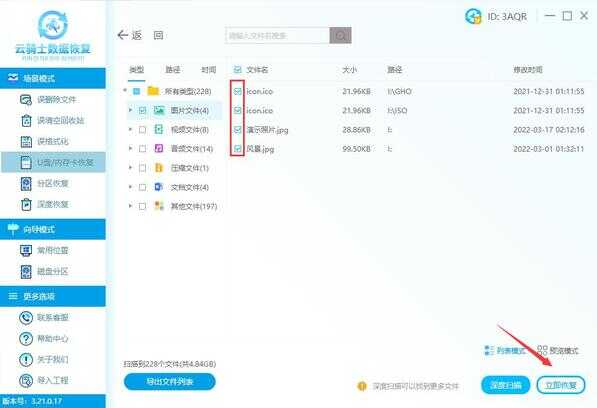Select the icon.ico in I:\ISO row

click(407, 110)
